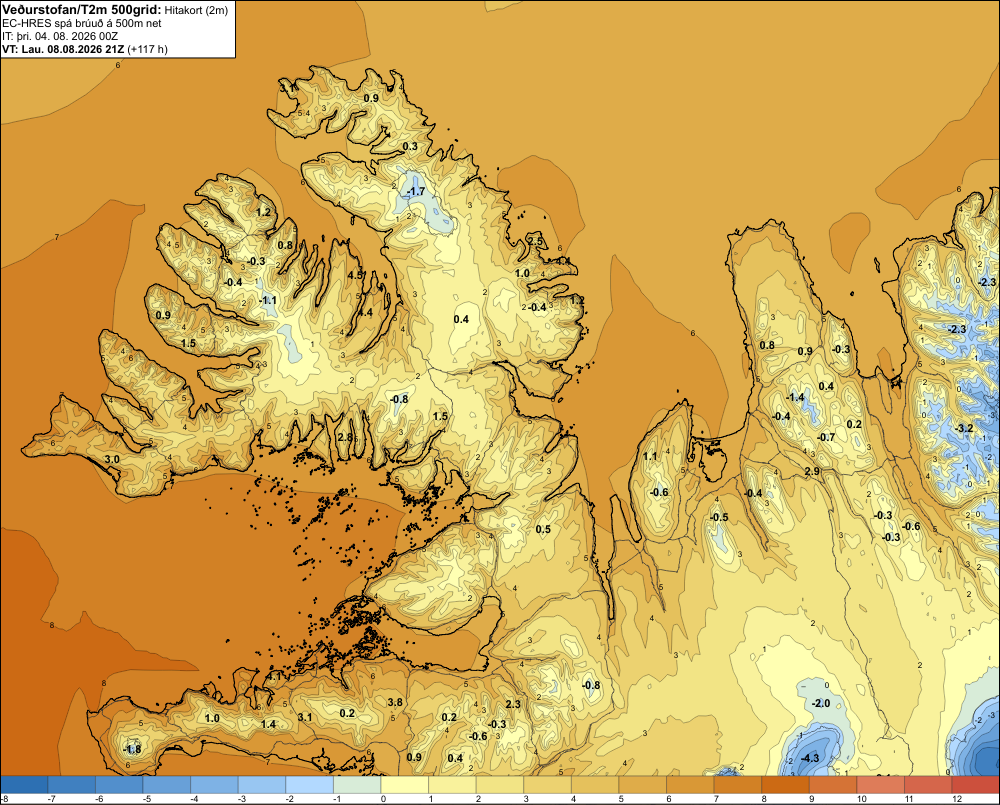The height and width of the screenshot is (805, 1000).
Task: Click the 2.3 temperature label
Action: click(x=513, y=704)
